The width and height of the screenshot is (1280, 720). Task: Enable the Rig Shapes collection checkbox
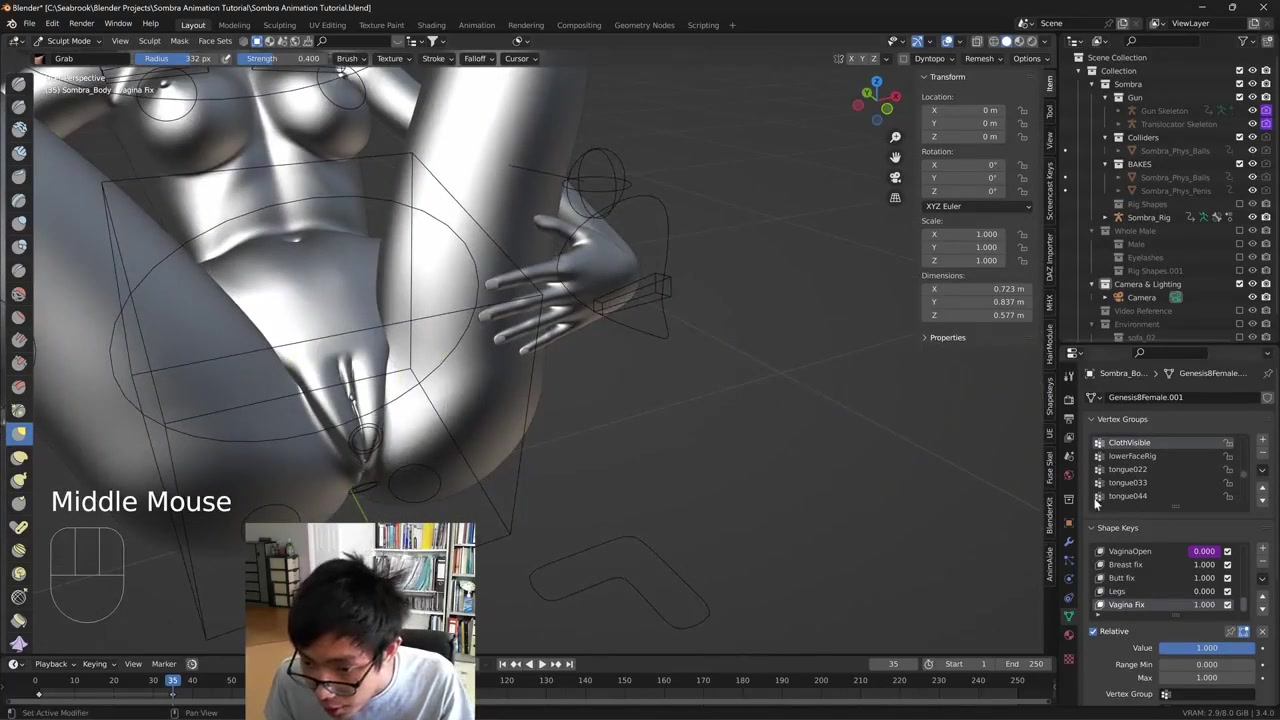[1239, 204]
